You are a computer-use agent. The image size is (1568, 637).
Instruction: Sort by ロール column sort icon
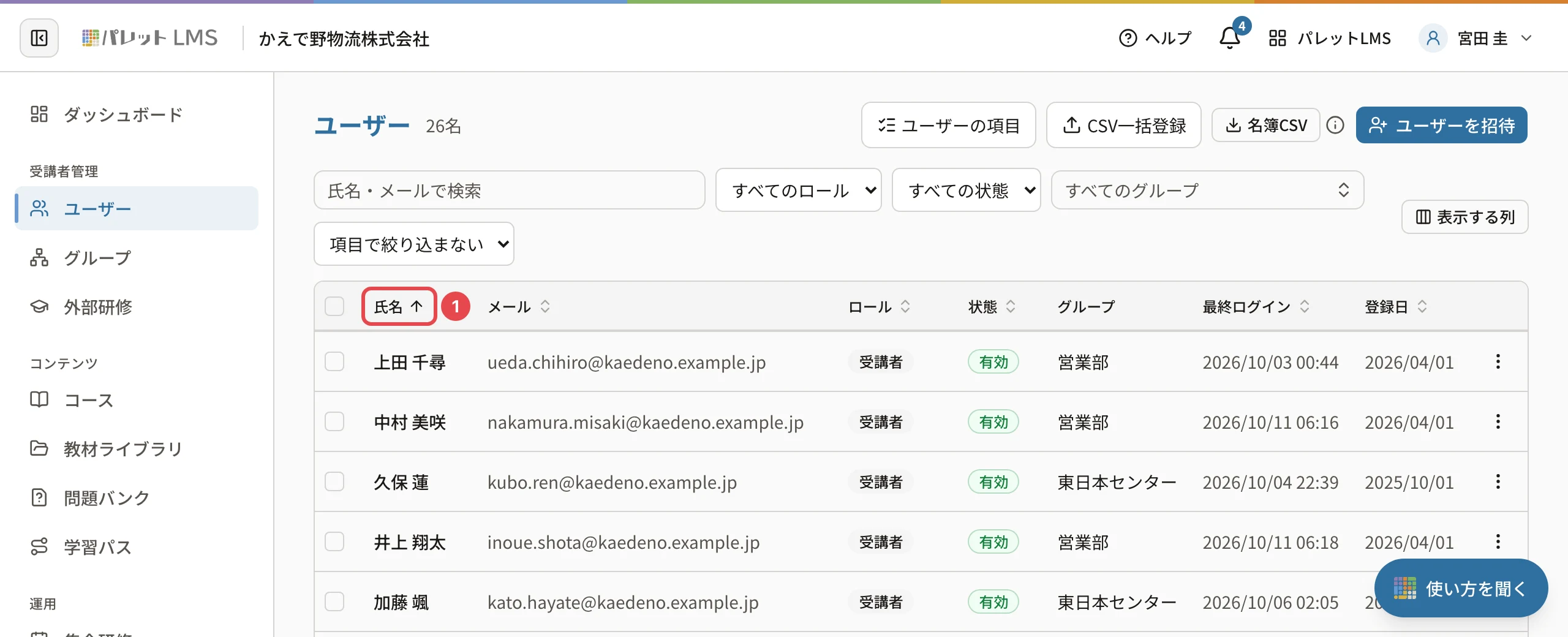coord(905,306)
